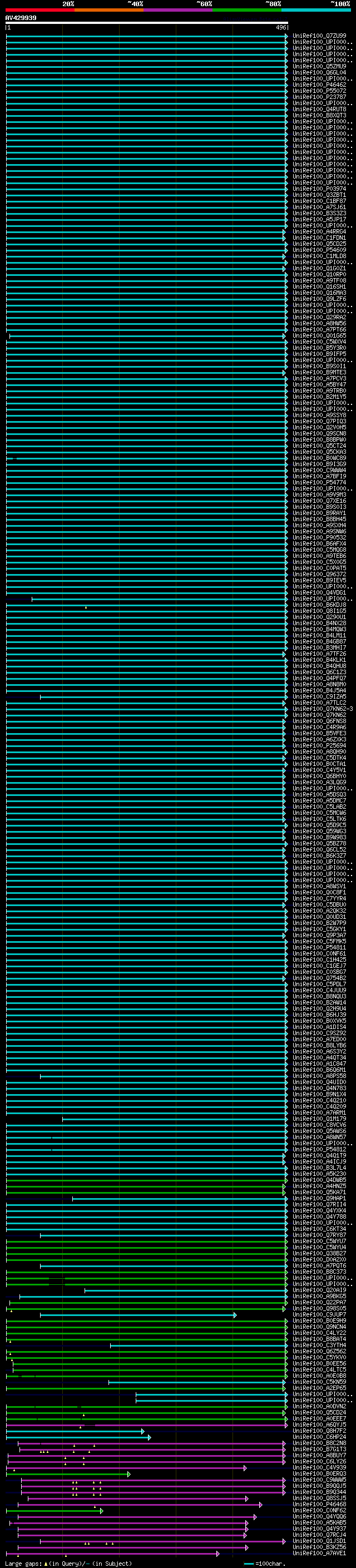
Task: Select the UniRef100_P54774 hit label
Action: [x=319, y=483]
